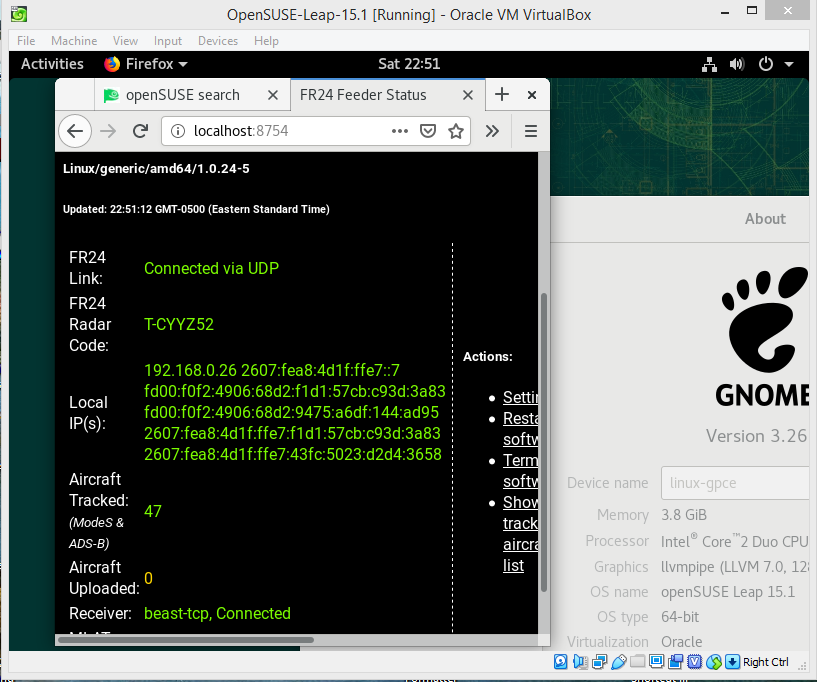Click the Terminate software link

(x=520, y=470)
